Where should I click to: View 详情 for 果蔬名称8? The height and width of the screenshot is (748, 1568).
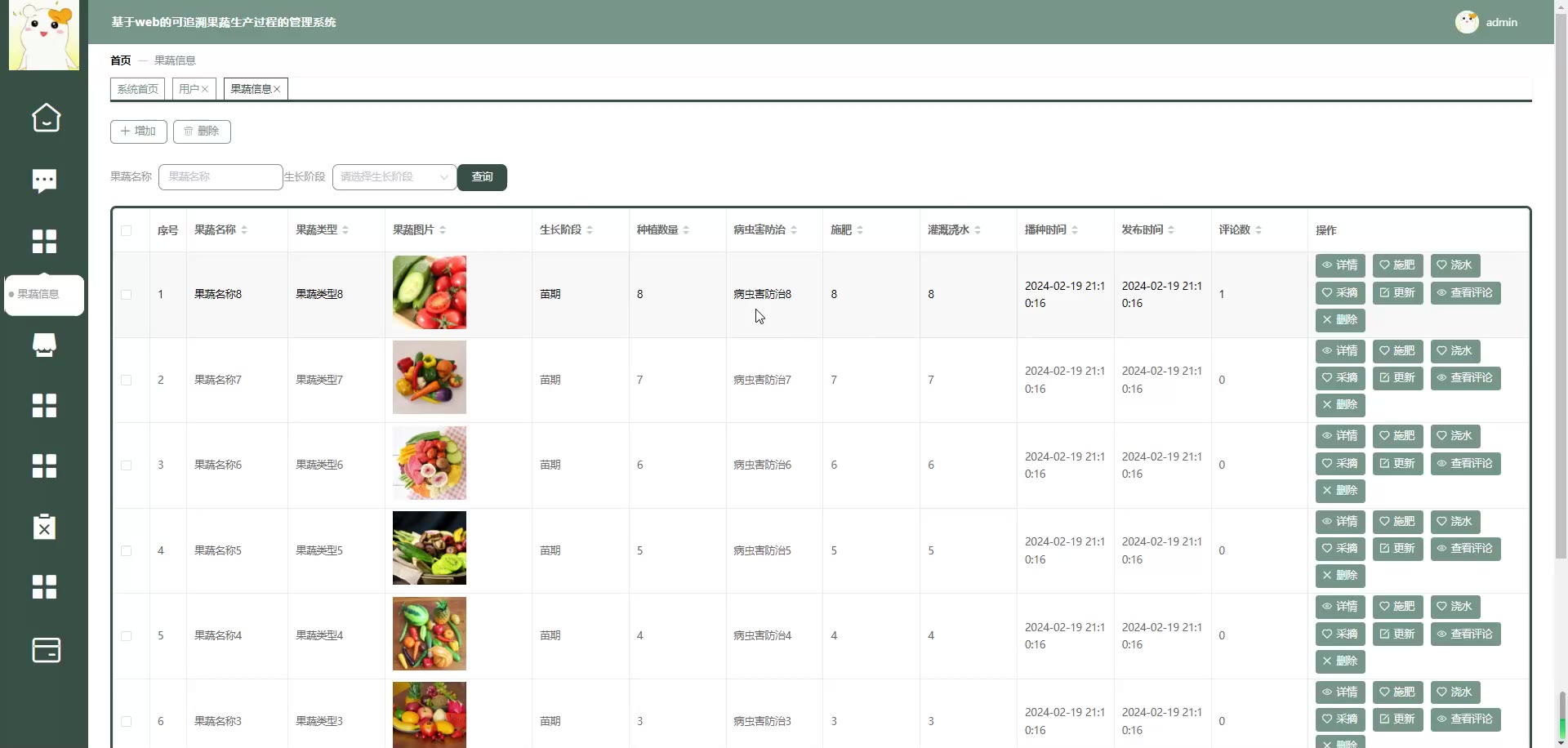pyautogui.click(x=1340, y=265)
